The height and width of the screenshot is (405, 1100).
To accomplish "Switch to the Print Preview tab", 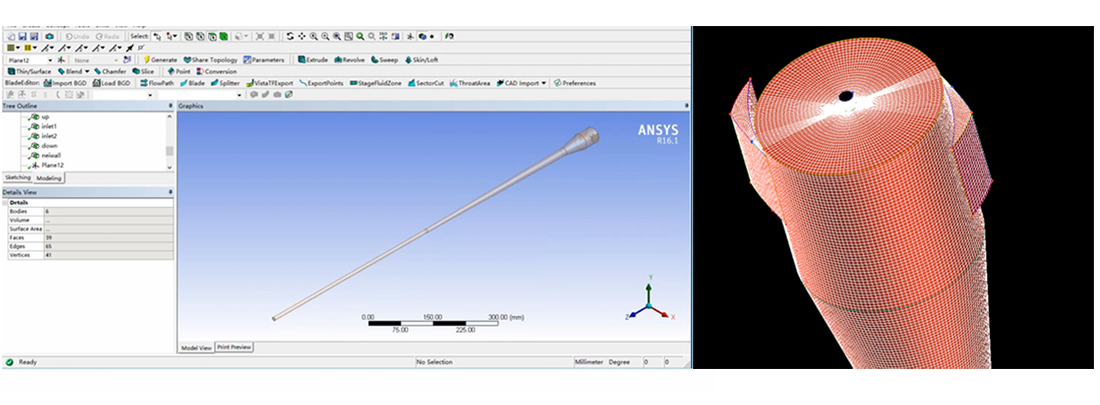I will point(235,347).
